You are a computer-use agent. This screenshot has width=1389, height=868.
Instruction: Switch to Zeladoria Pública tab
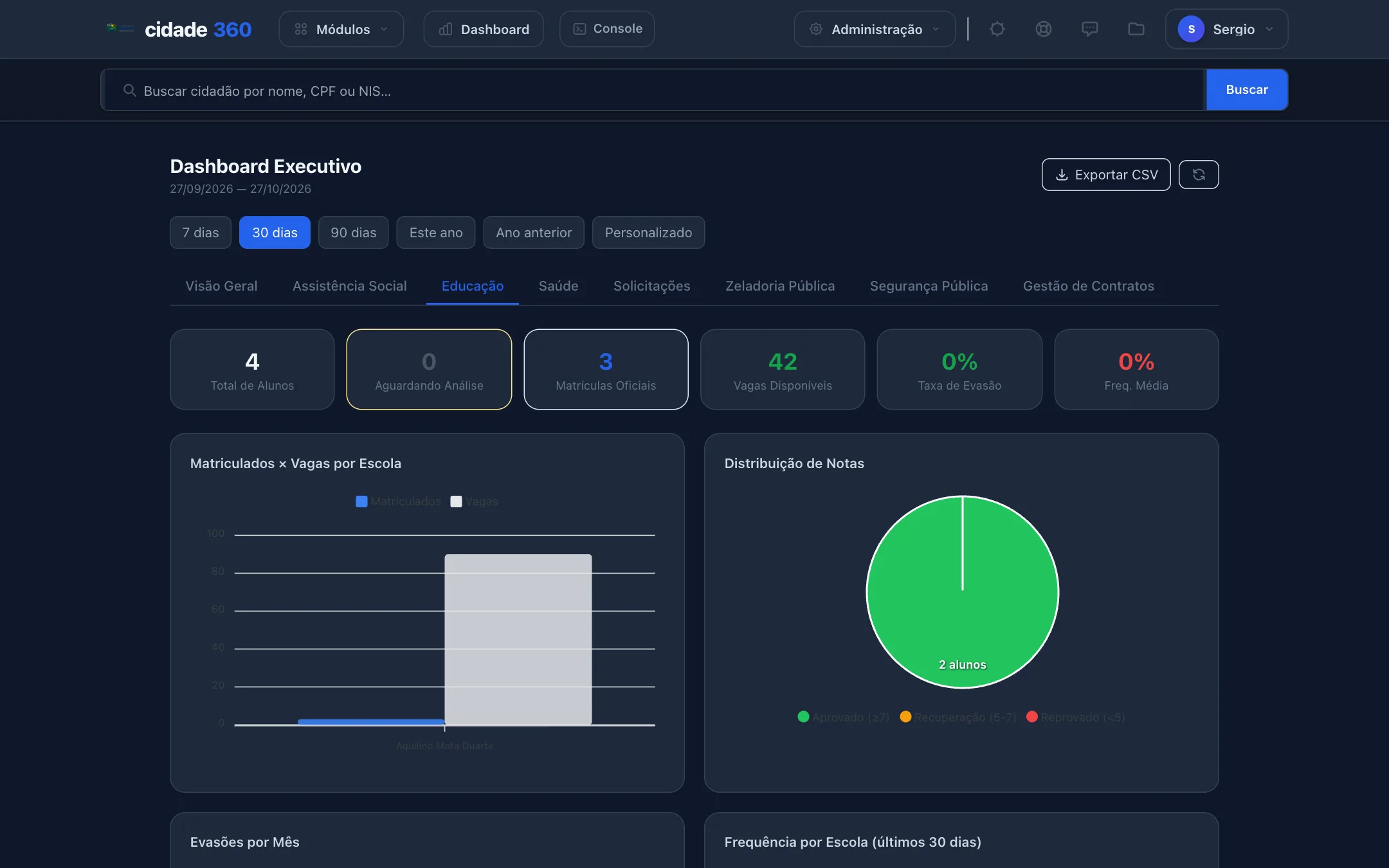[x=780, y=286]
